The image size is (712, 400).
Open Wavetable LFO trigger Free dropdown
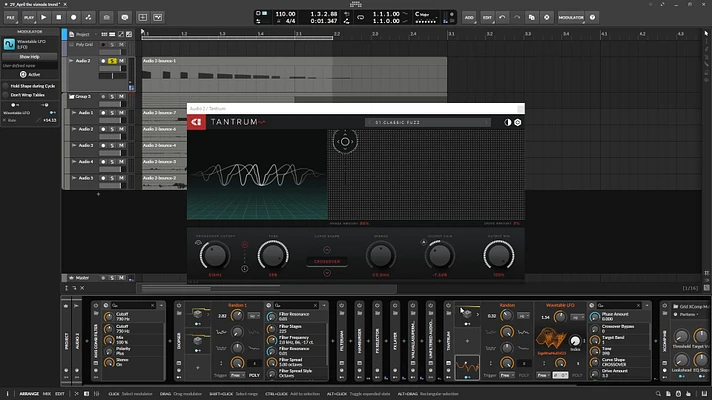[544, 375]
